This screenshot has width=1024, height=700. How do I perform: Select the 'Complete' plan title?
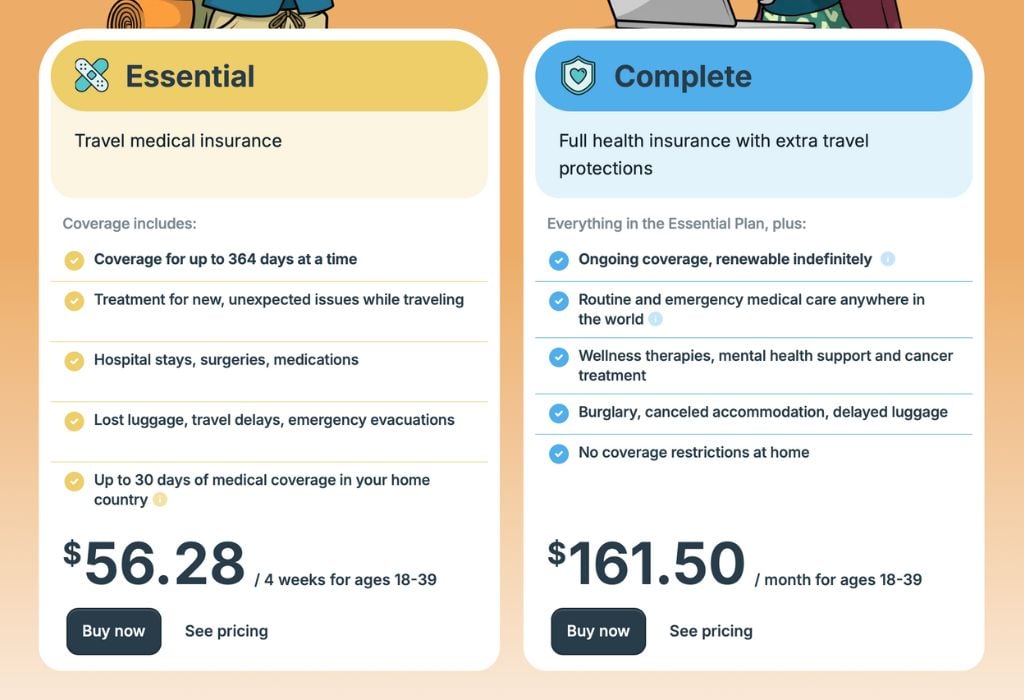(x=682, y=75)
